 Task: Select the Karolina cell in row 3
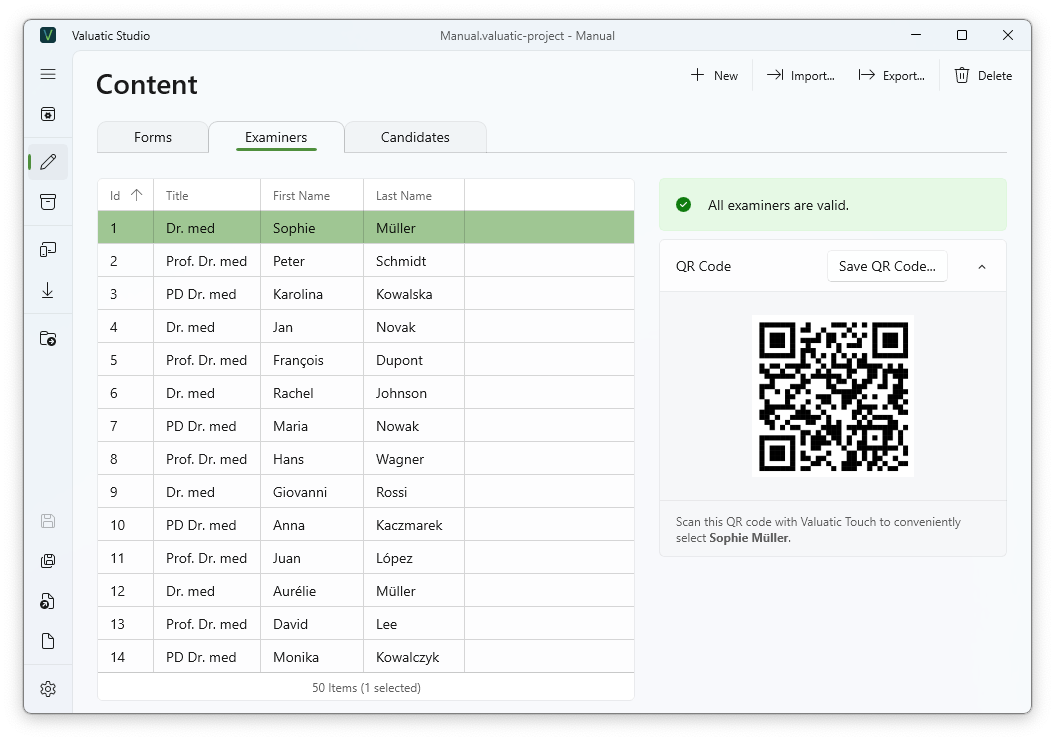312,293
